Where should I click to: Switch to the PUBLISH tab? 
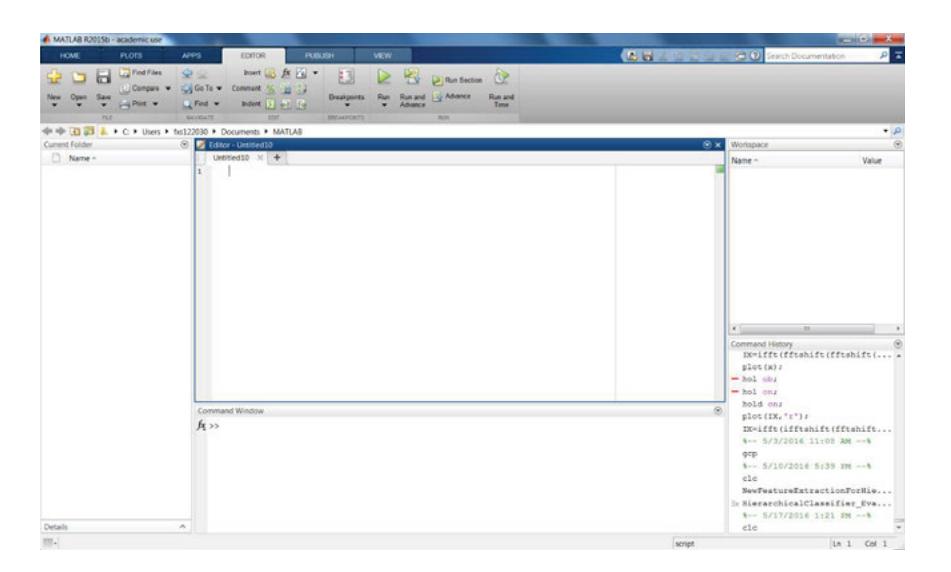[x=319, y=56]
